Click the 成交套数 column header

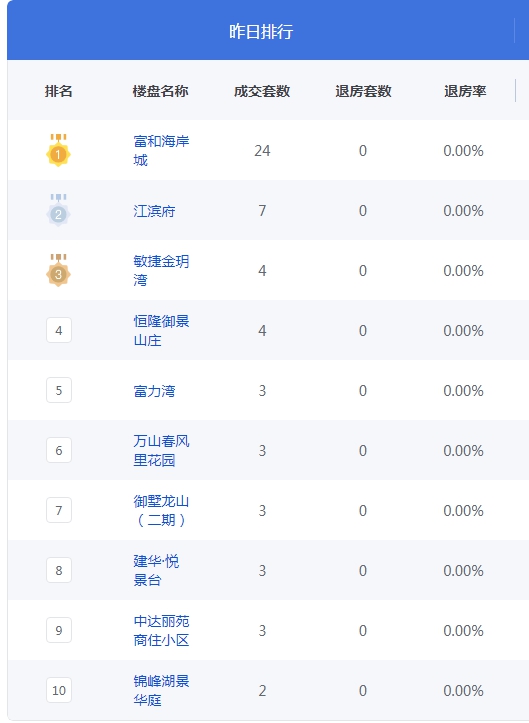pos(262,91)
